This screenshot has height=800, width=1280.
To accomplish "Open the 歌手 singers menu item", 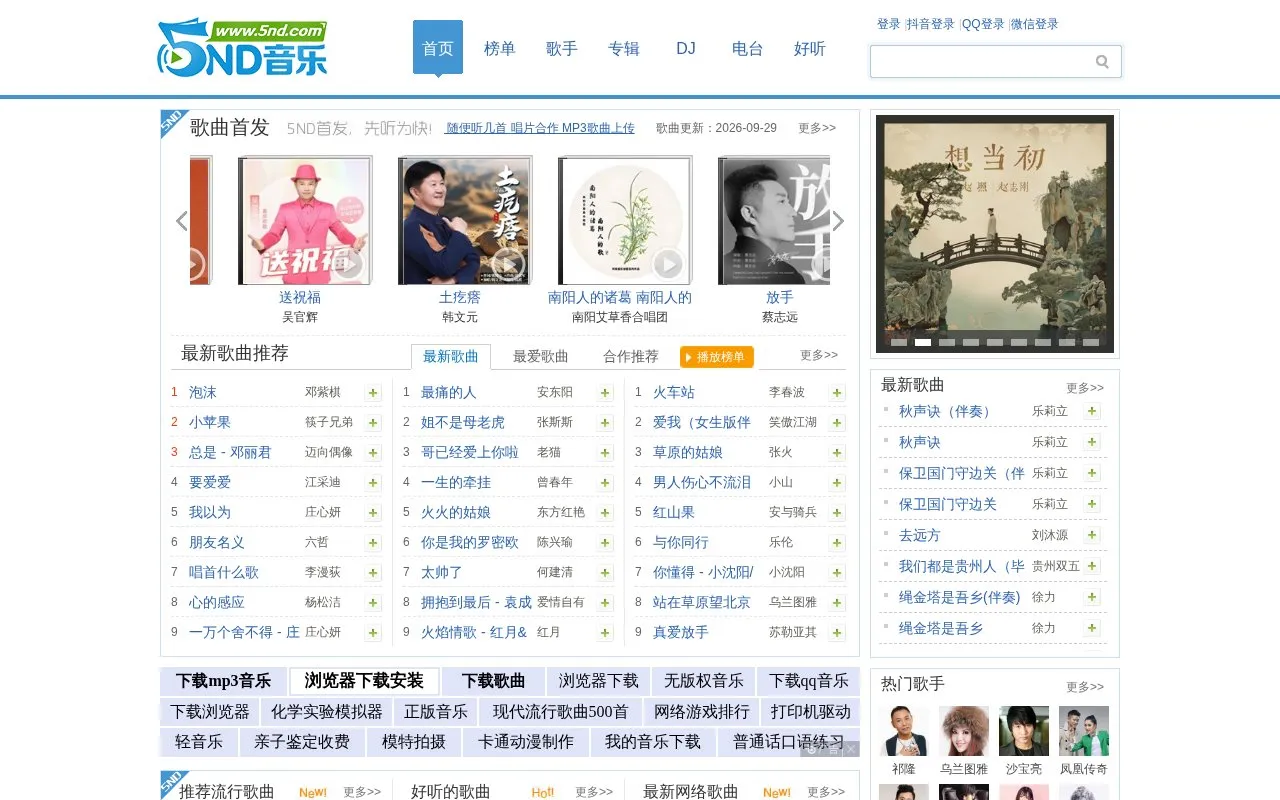I will click(562, 48).
